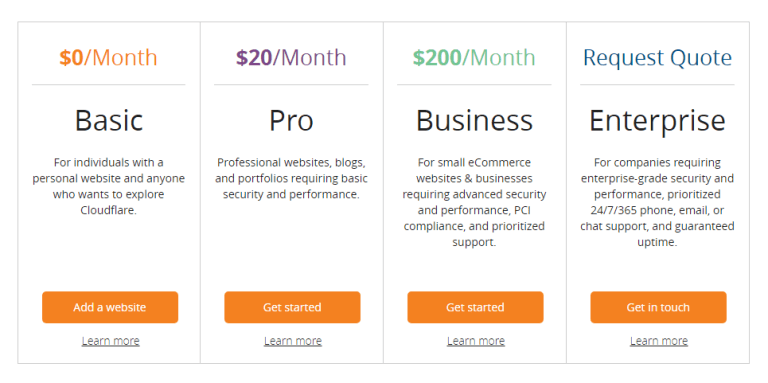Click the Enterprise plan description paragraph
This screenshot has width=768, height=383.
point(657,202)
